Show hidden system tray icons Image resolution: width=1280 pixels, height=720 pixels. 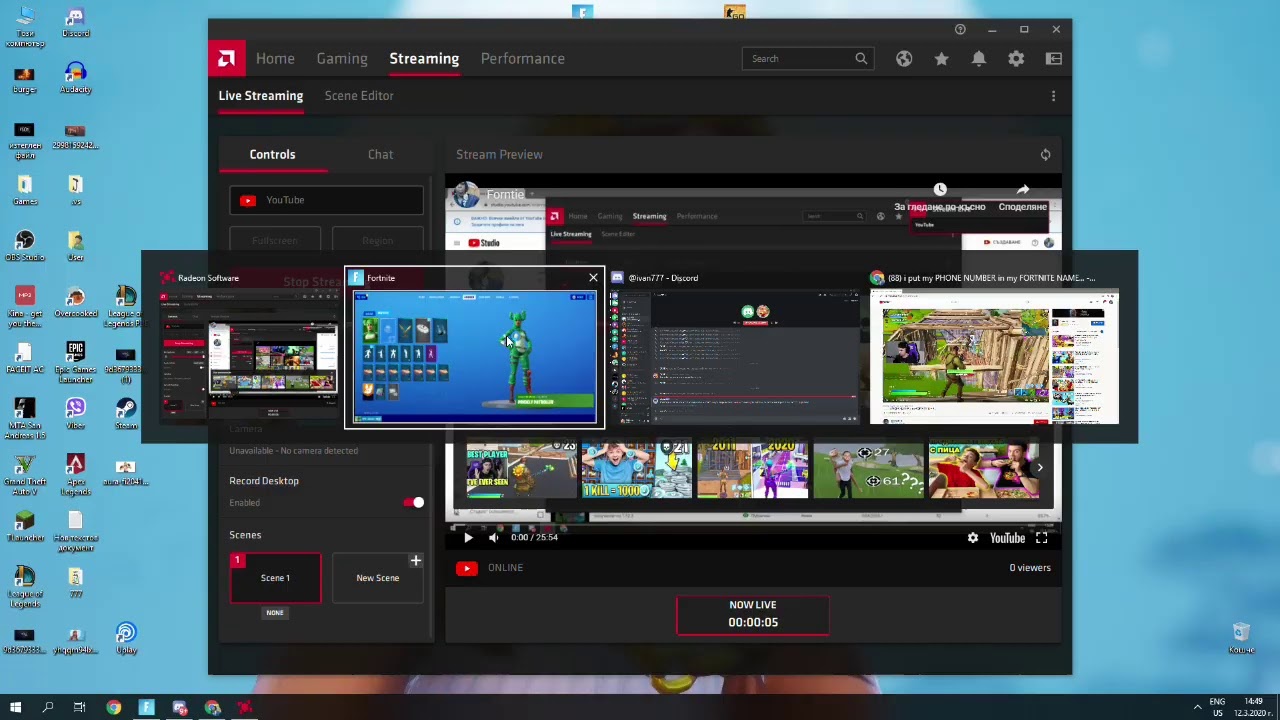1197,707
